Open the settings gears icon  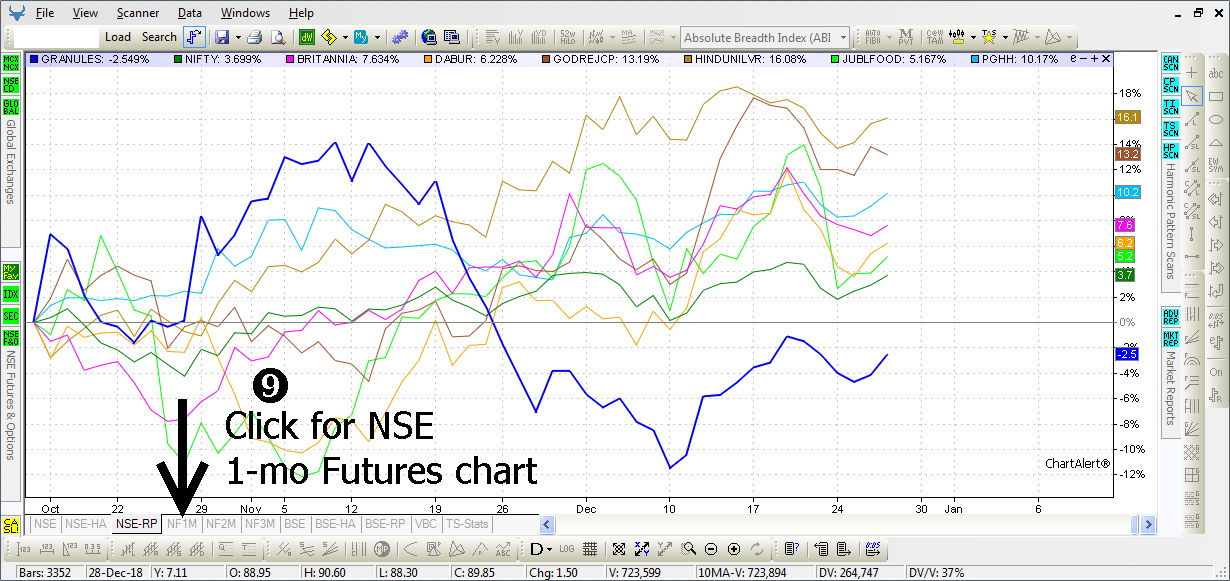(400, 37)
